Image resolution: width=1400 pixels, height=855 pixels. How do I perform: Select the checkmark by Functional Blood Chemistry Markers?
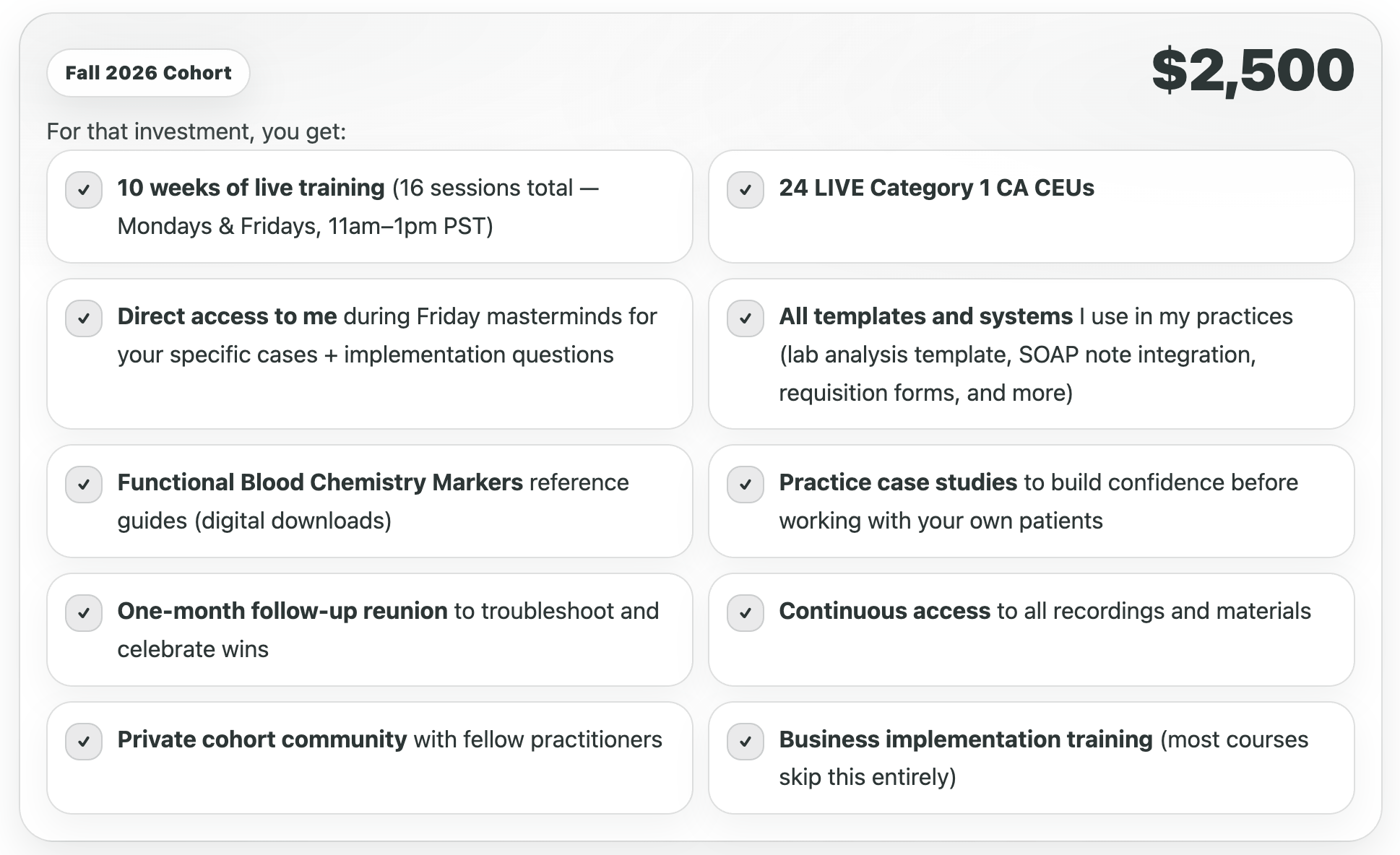[84, 485]
